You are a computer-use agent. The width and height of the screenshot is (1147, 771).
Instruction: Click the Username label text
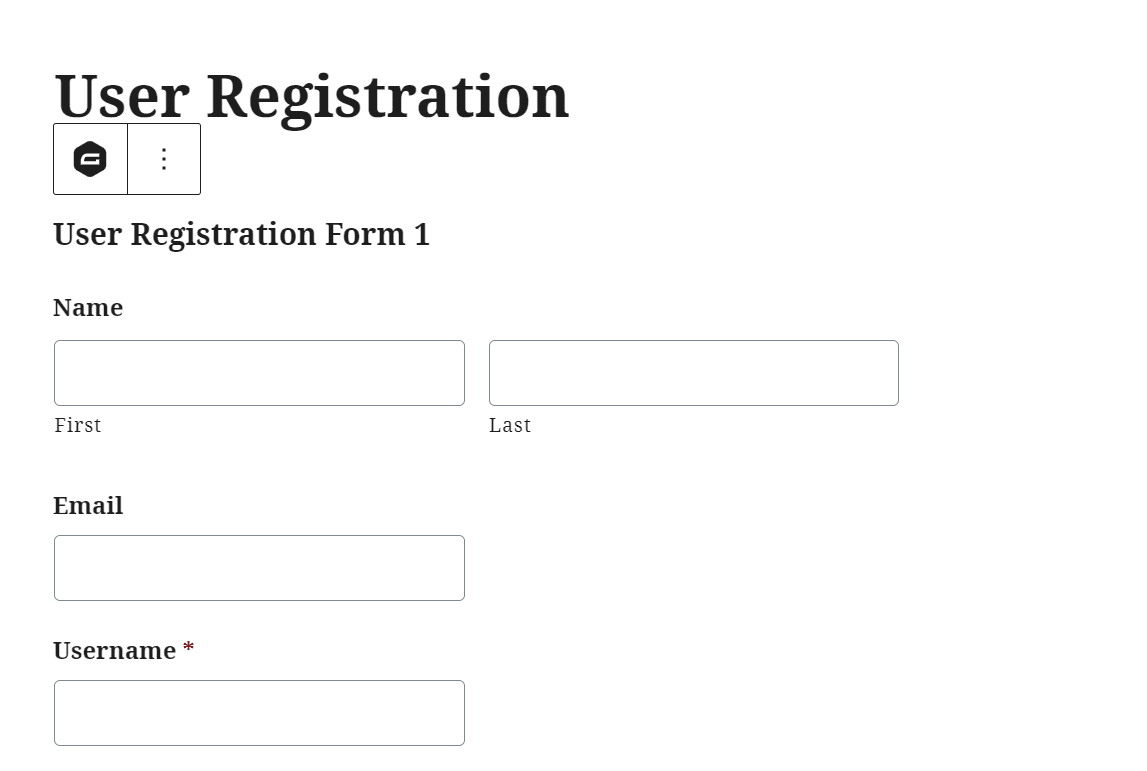115,651
